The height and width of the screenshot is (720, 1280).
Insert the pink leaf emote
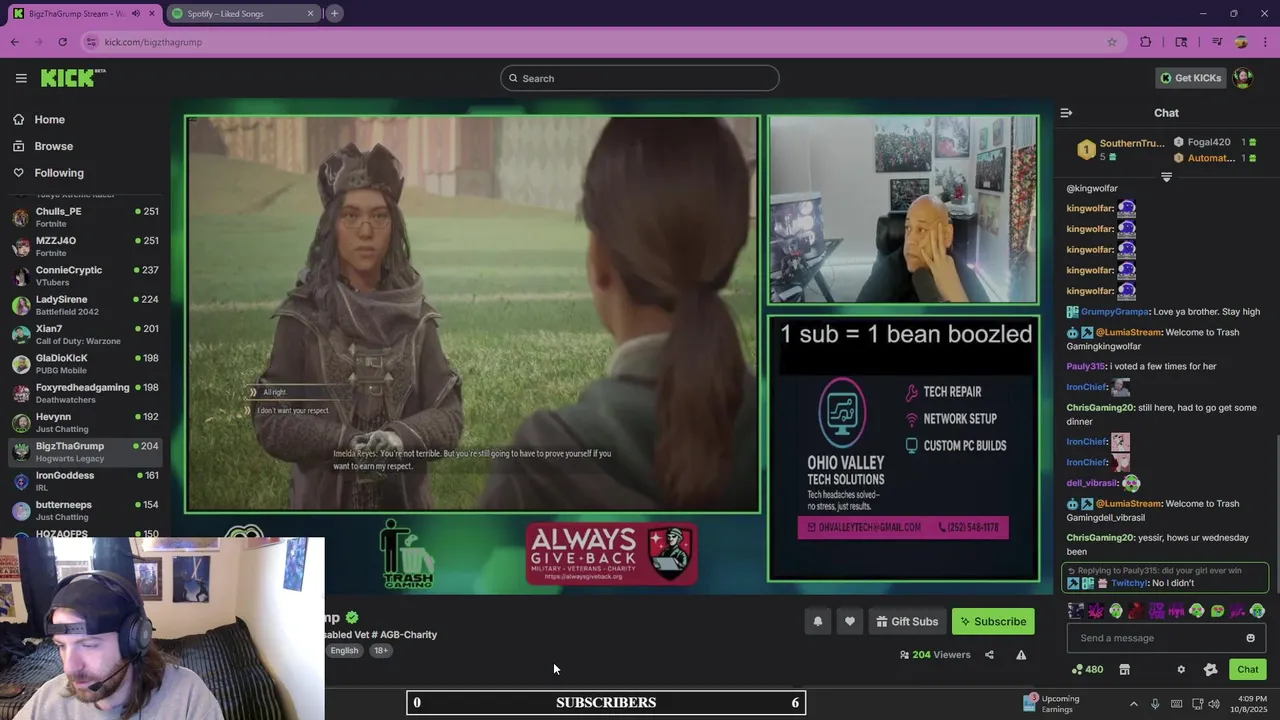[x=1096, y=611]
